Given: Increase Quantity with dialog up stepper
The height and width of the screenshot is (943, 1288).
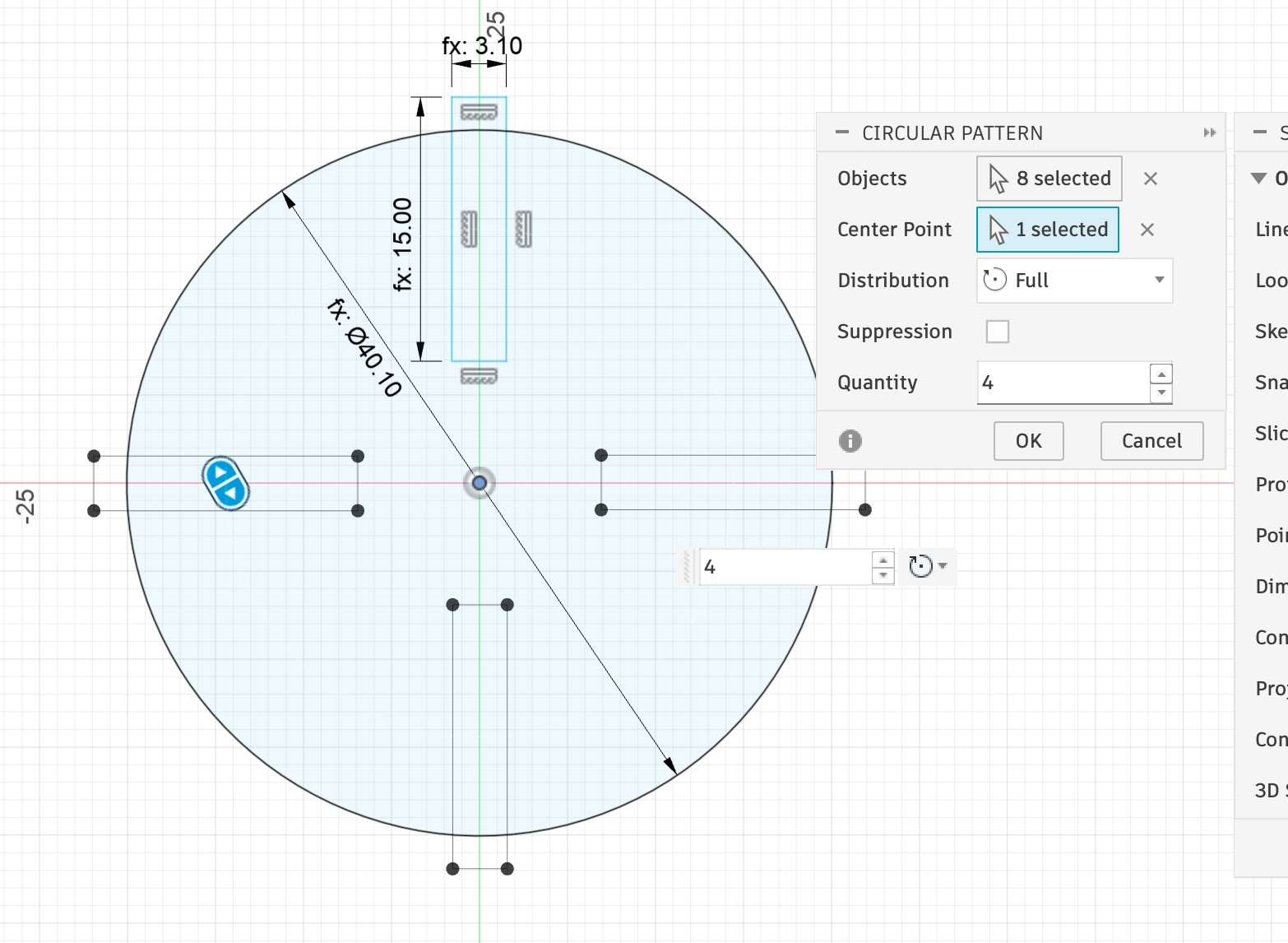Looking at the screenshot, I should [1161, 374].
